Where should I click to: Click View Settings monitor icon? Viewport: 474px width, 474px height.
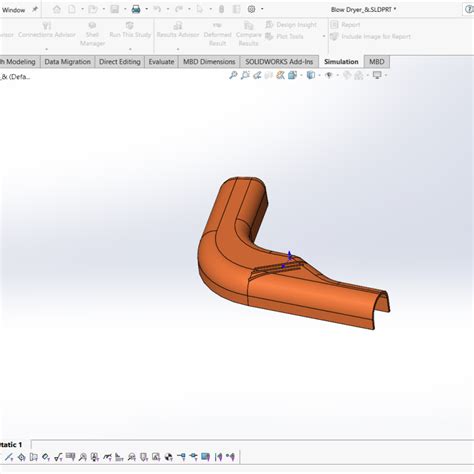point(377,75)
